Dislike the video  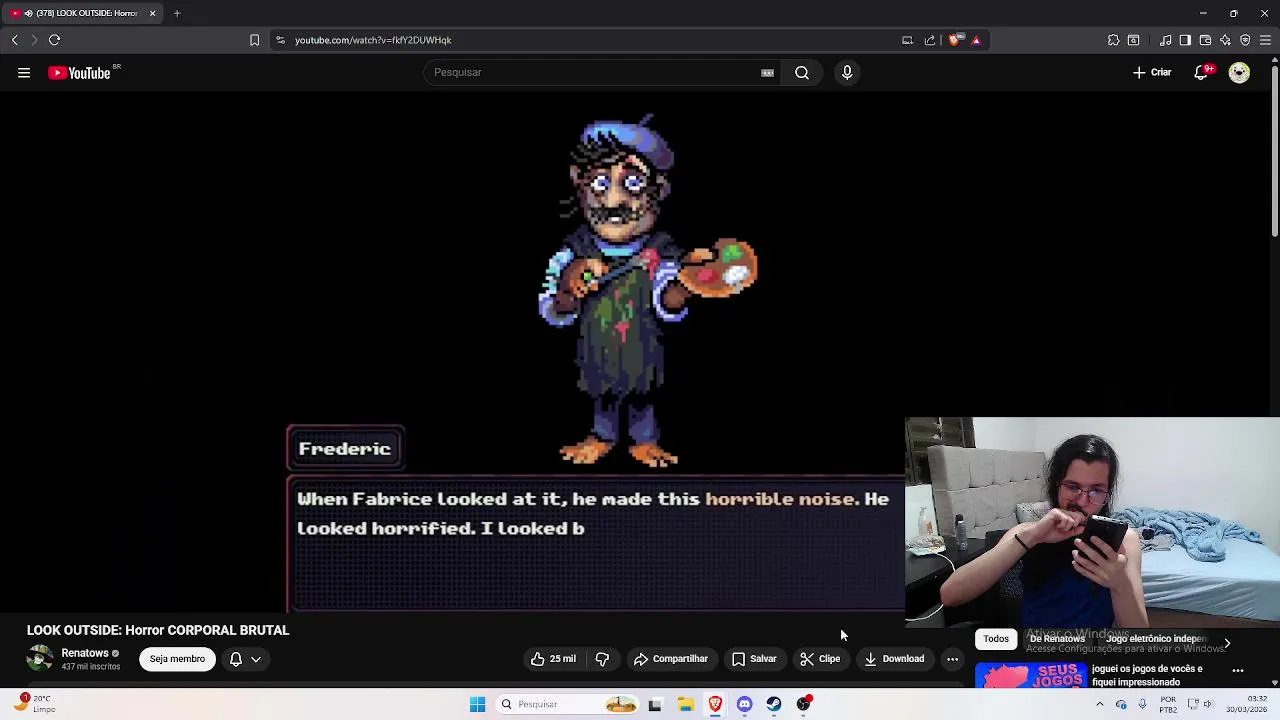(602, 659)
